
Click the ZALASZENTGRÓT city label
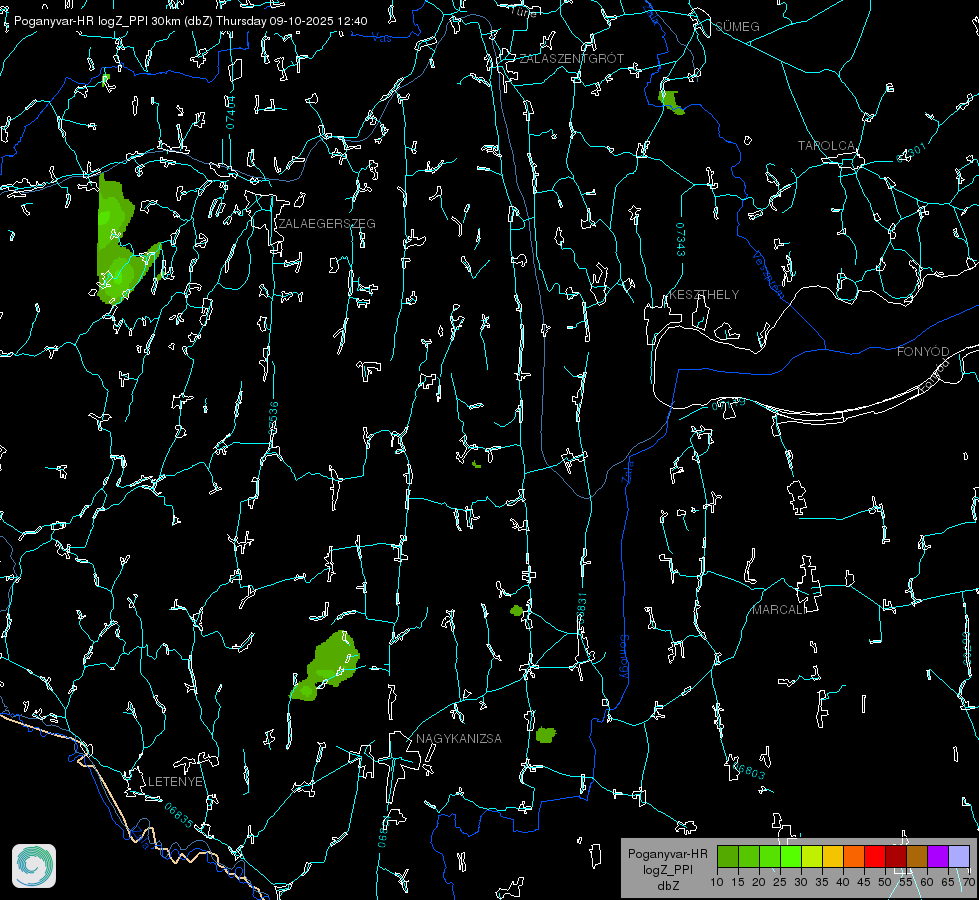(571, 58)
